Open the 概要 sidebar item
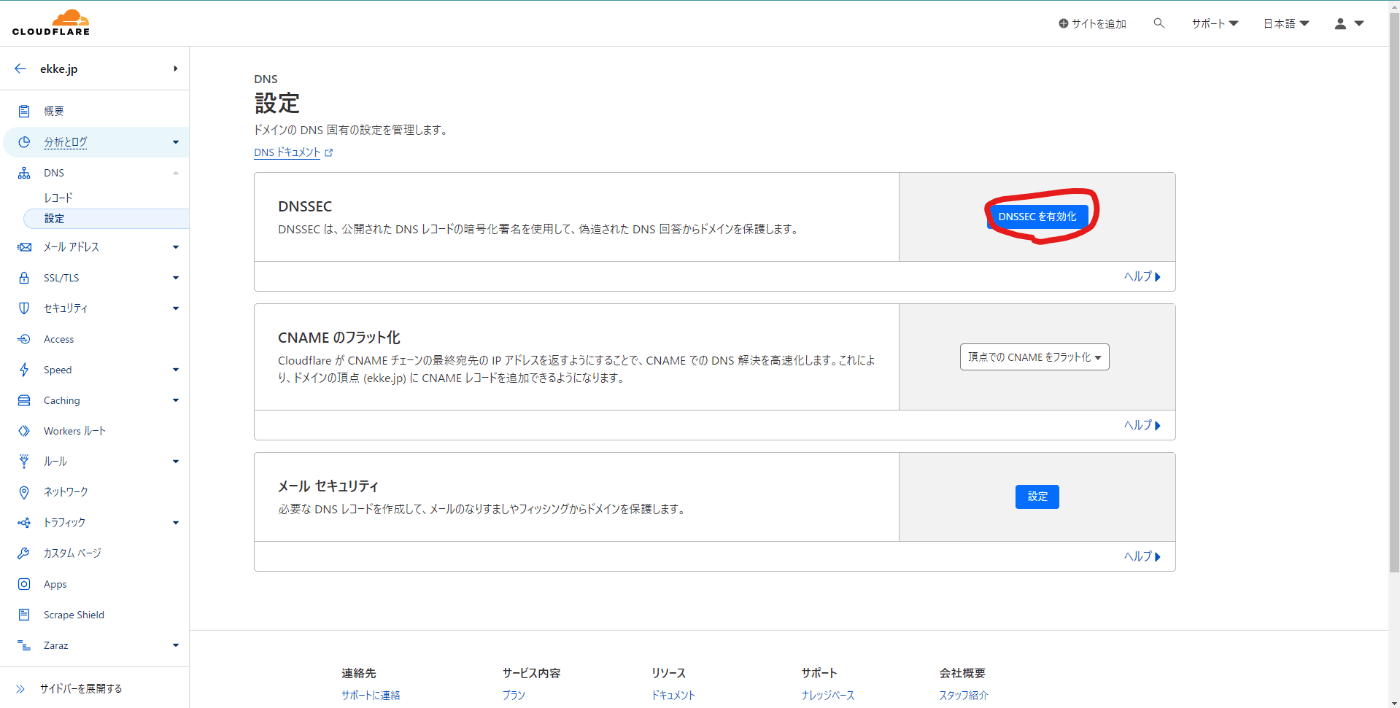Image resolution: width=1400 pixels, height=708 pixels. pyautogui.click(x=54, y=111)
